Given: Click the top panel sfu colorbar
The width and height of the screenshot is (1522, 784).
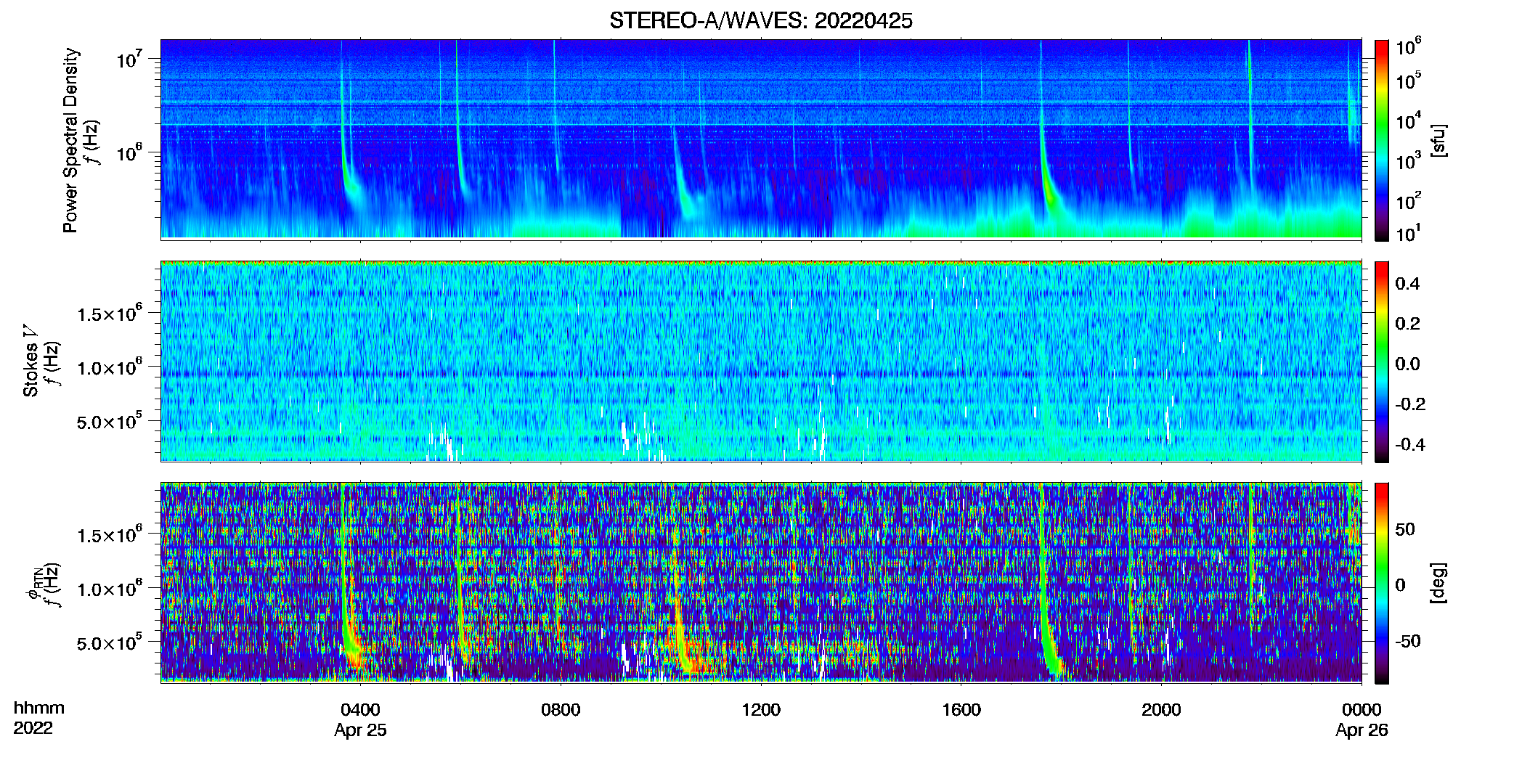Looking at the screenshot, I should tap(1382, 140).
